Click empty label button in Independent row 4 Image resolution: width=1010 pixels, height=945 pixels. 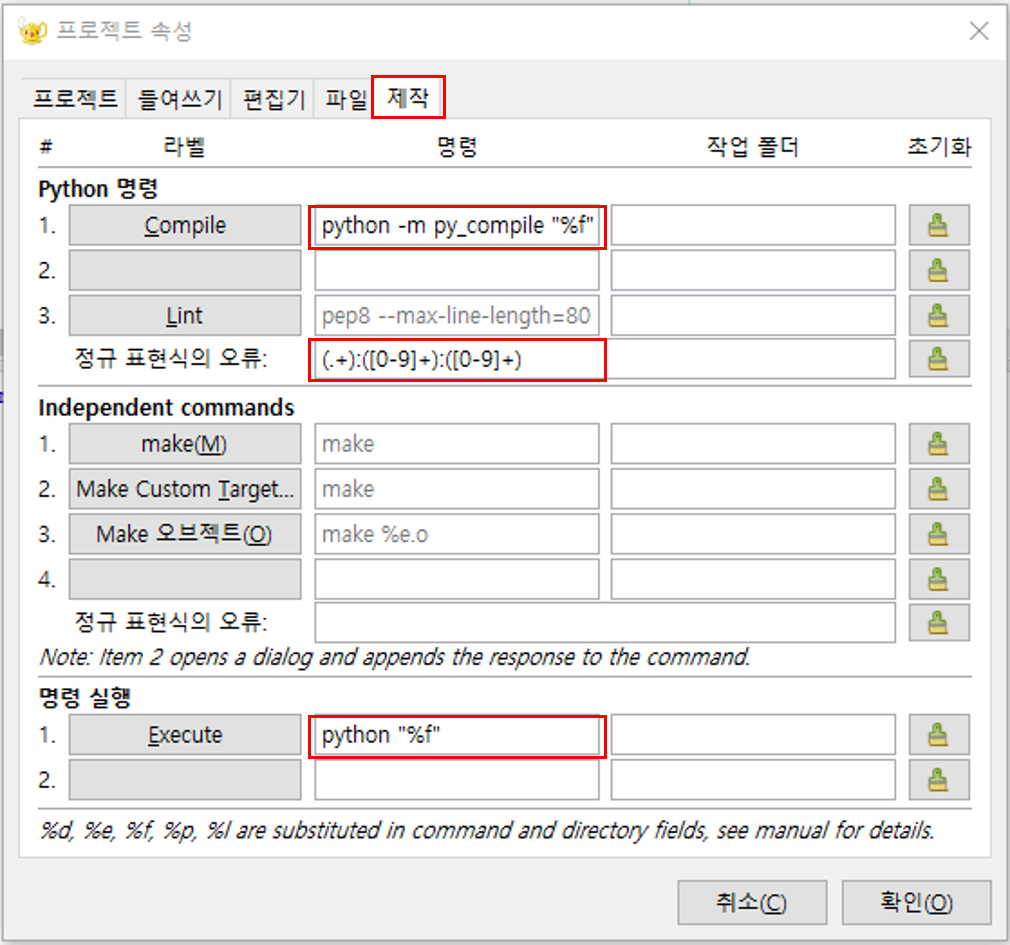point(185,579)
